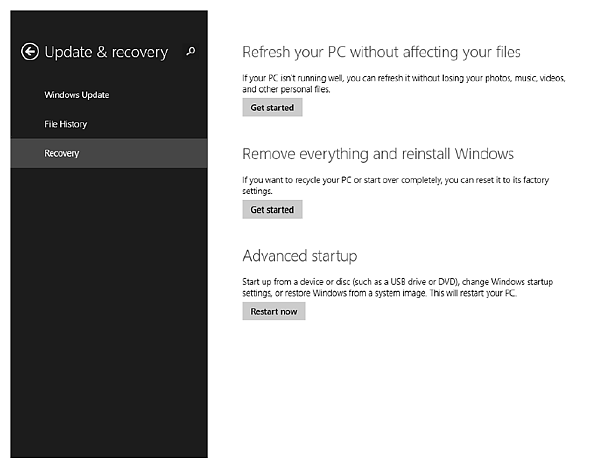Click the Refresh your PC heading
Image resolution: width=600 pixels, height=467 pixels.
382,51
